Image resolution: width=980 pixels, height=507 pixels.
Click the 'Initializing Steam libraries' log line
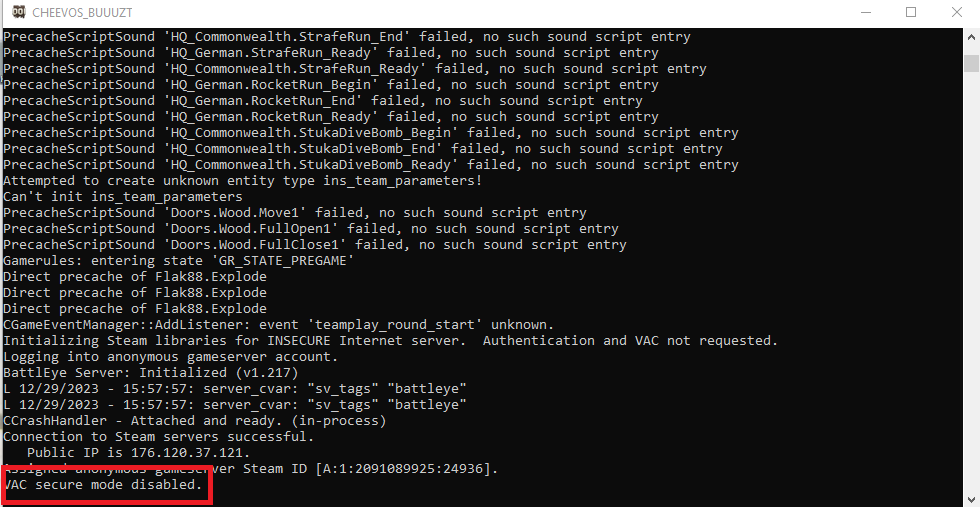390,341
